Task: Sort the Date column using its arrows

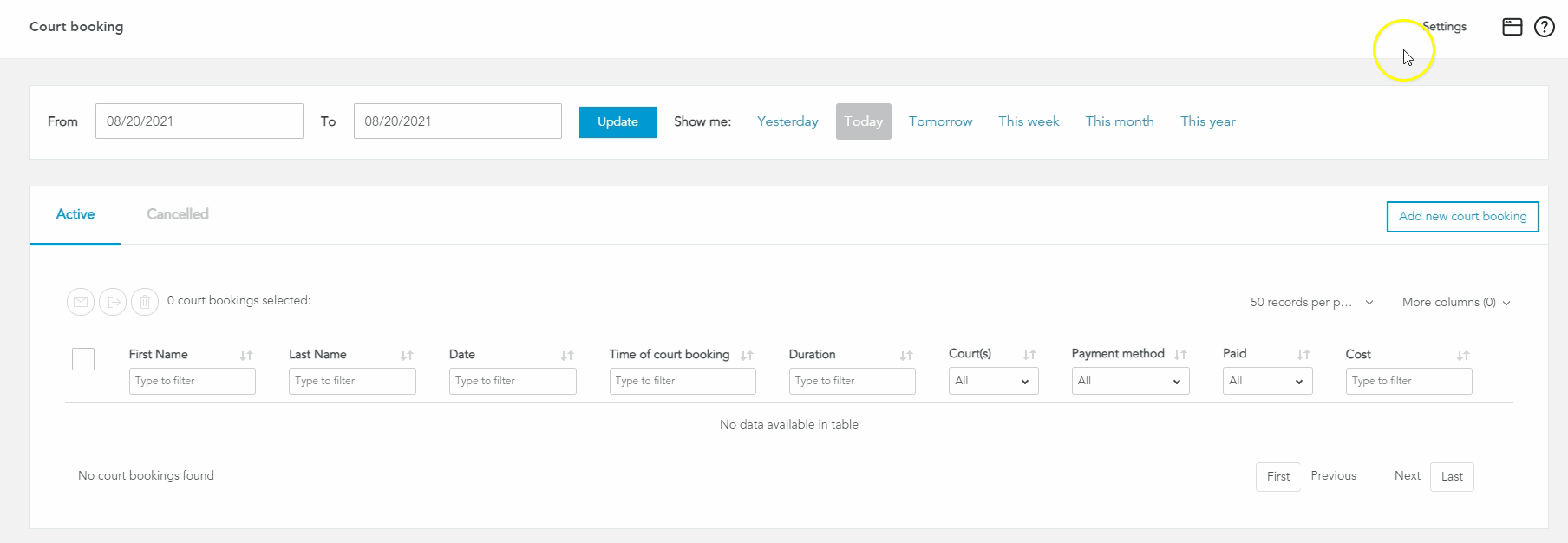Action: coord(567,356)
